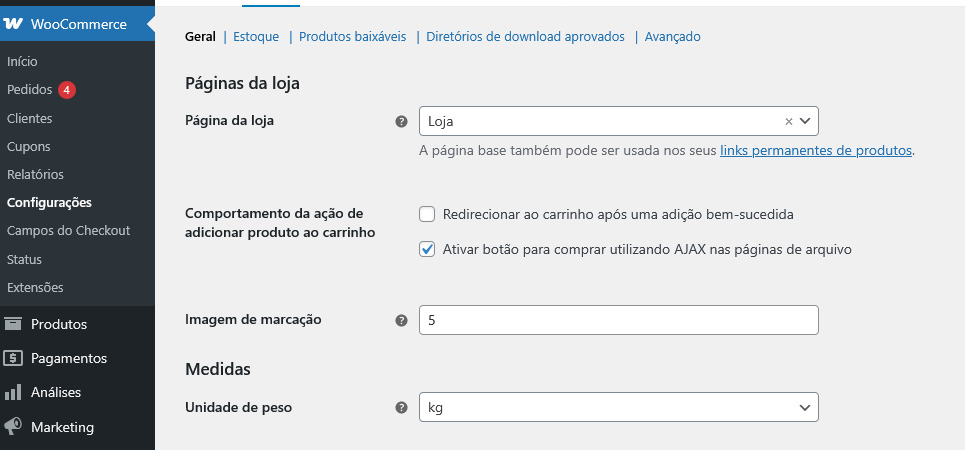The width and height of the screenshot is (965, 450).
Task: Click the Páginas da loja heading
Action: click(x=242, y=83)
